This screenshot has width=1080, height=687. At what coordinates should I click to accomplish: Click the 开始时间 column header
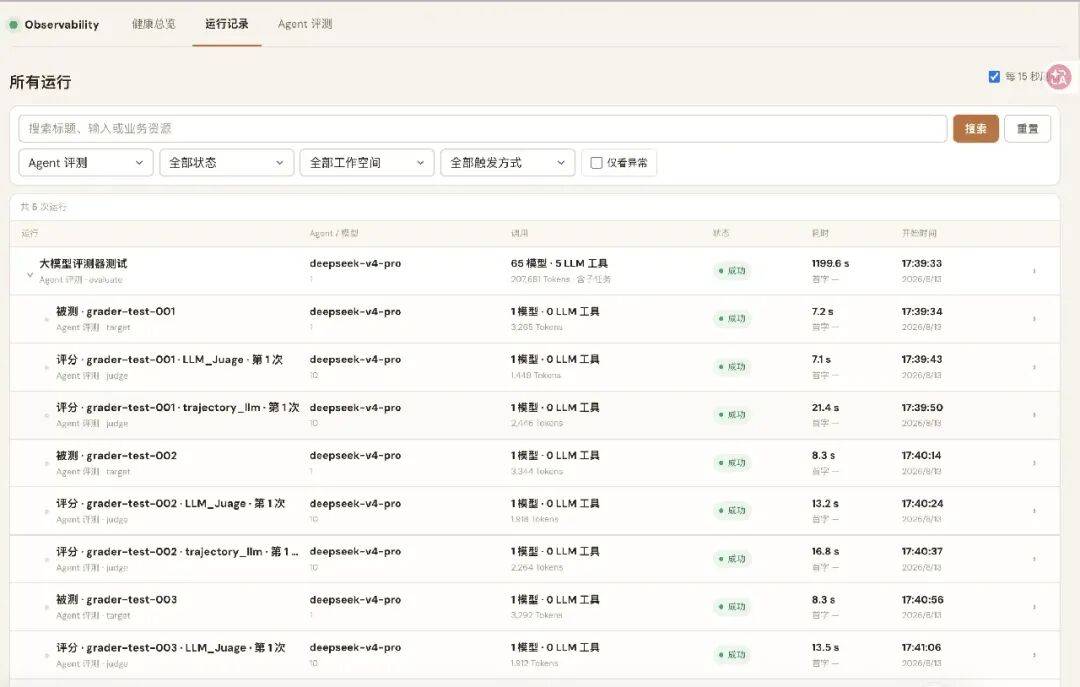point(919,234)
